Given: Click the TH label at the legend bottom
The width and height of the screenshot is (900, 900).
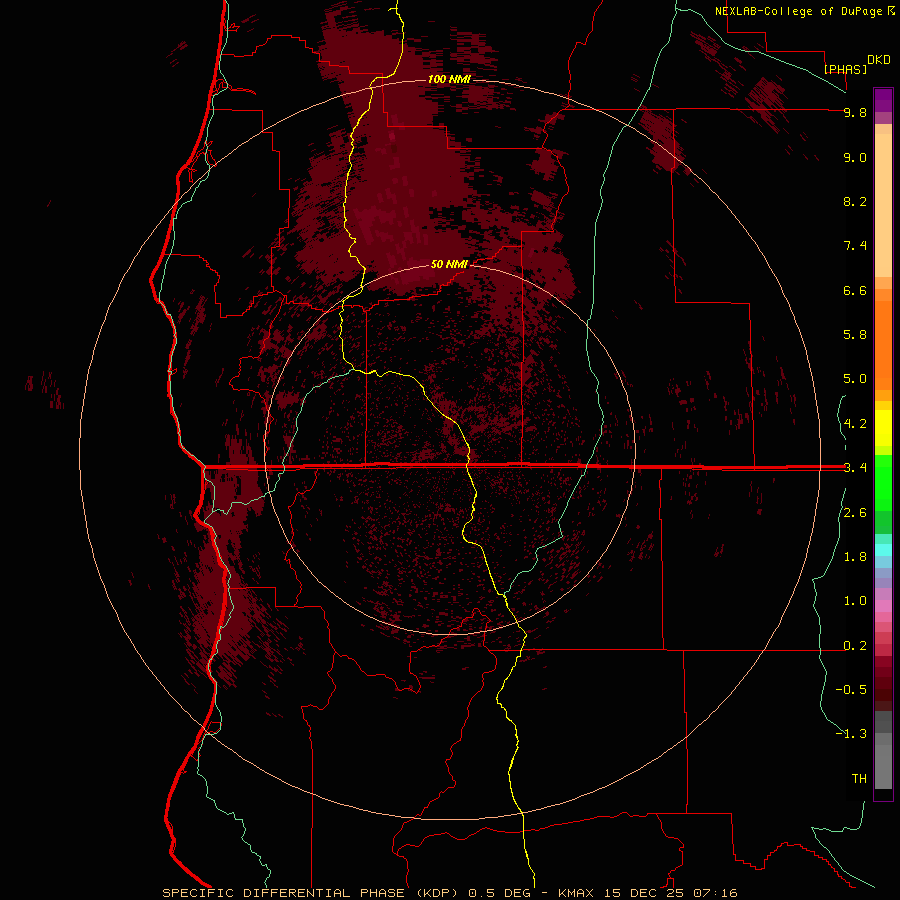Looking at the screenshot, I should 859,779.
